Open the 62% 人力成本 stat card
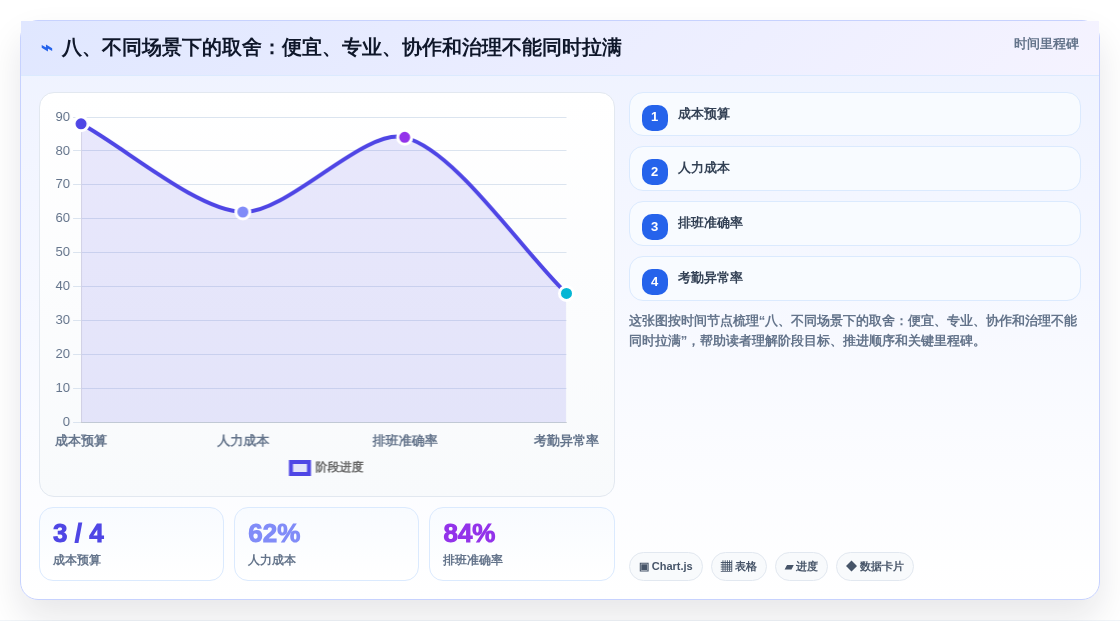The image size is (1120, 621). click(326, 544)
